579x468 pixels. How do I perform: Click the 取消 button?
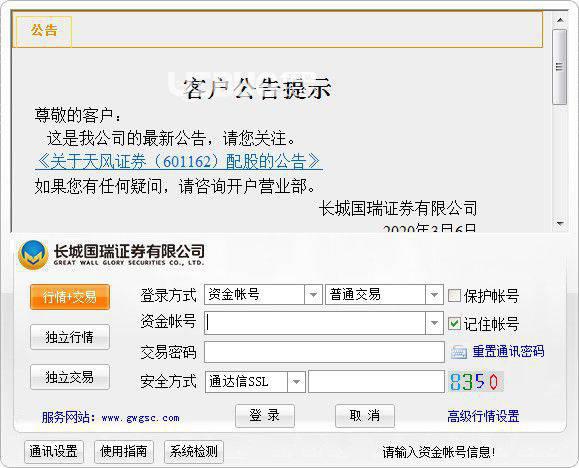click(365, 416)
